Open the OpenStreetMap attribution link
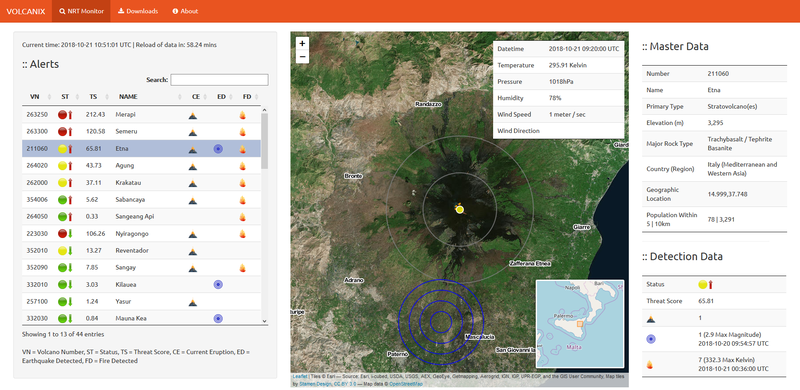 click(406, 383)
